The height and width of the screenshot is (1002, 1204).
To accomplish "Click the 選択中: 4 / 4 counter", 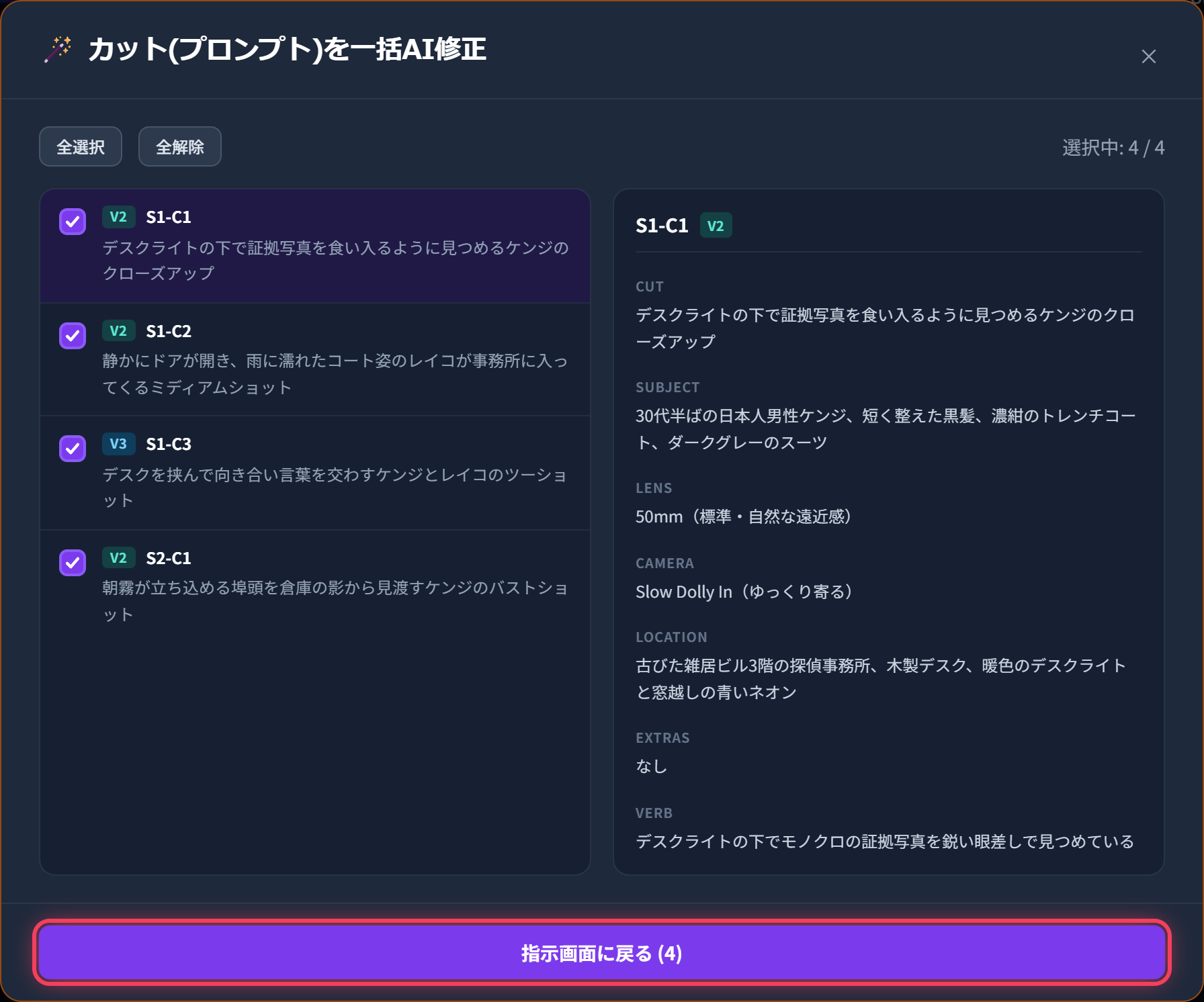I will [x=1113, y=148].
